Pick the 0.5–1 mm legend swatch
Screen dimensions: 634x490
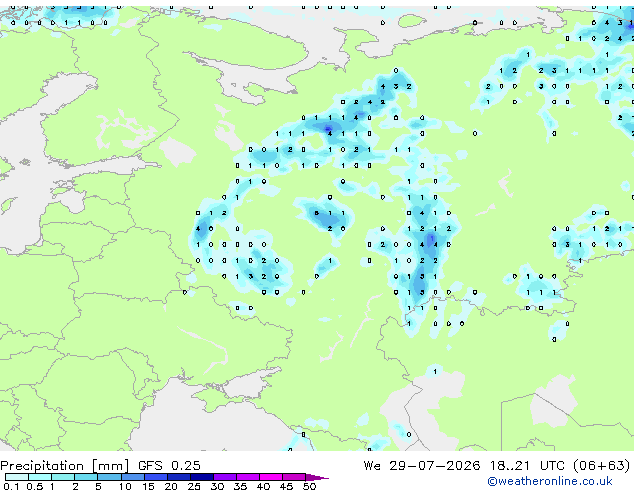click(40, 477)
